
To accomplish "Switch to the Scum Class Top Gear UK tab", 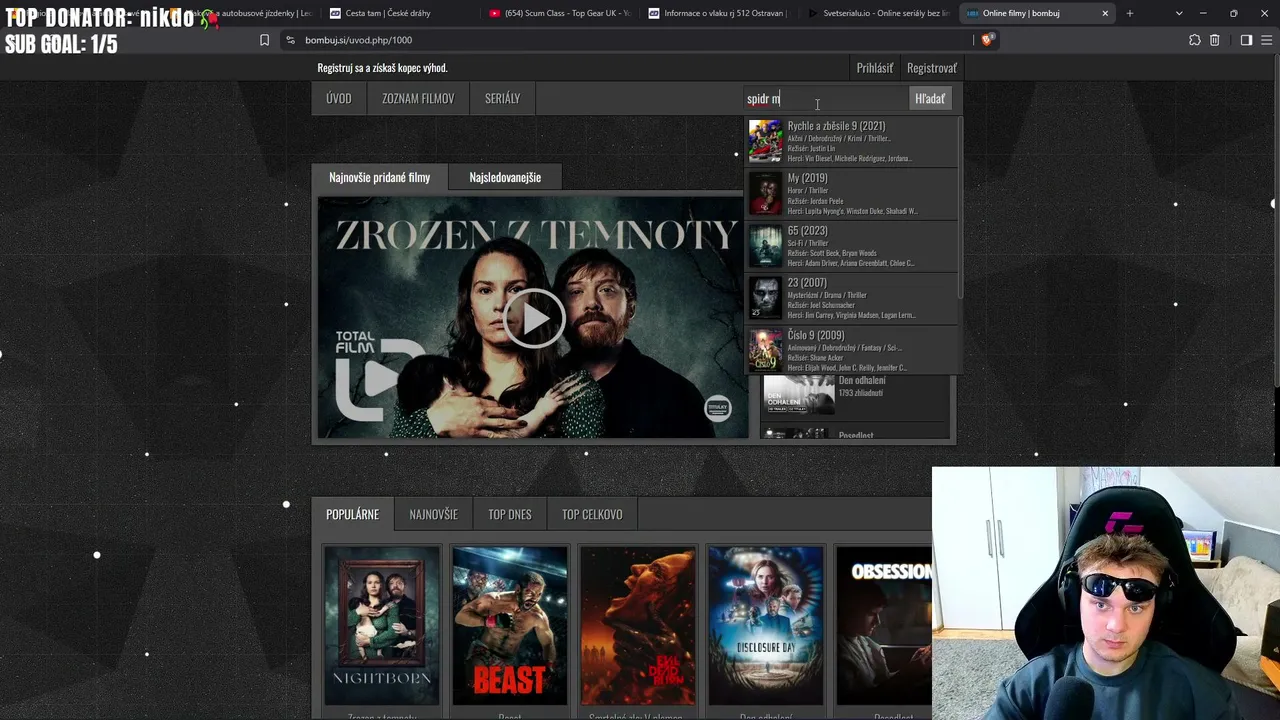I will [560, 13].
